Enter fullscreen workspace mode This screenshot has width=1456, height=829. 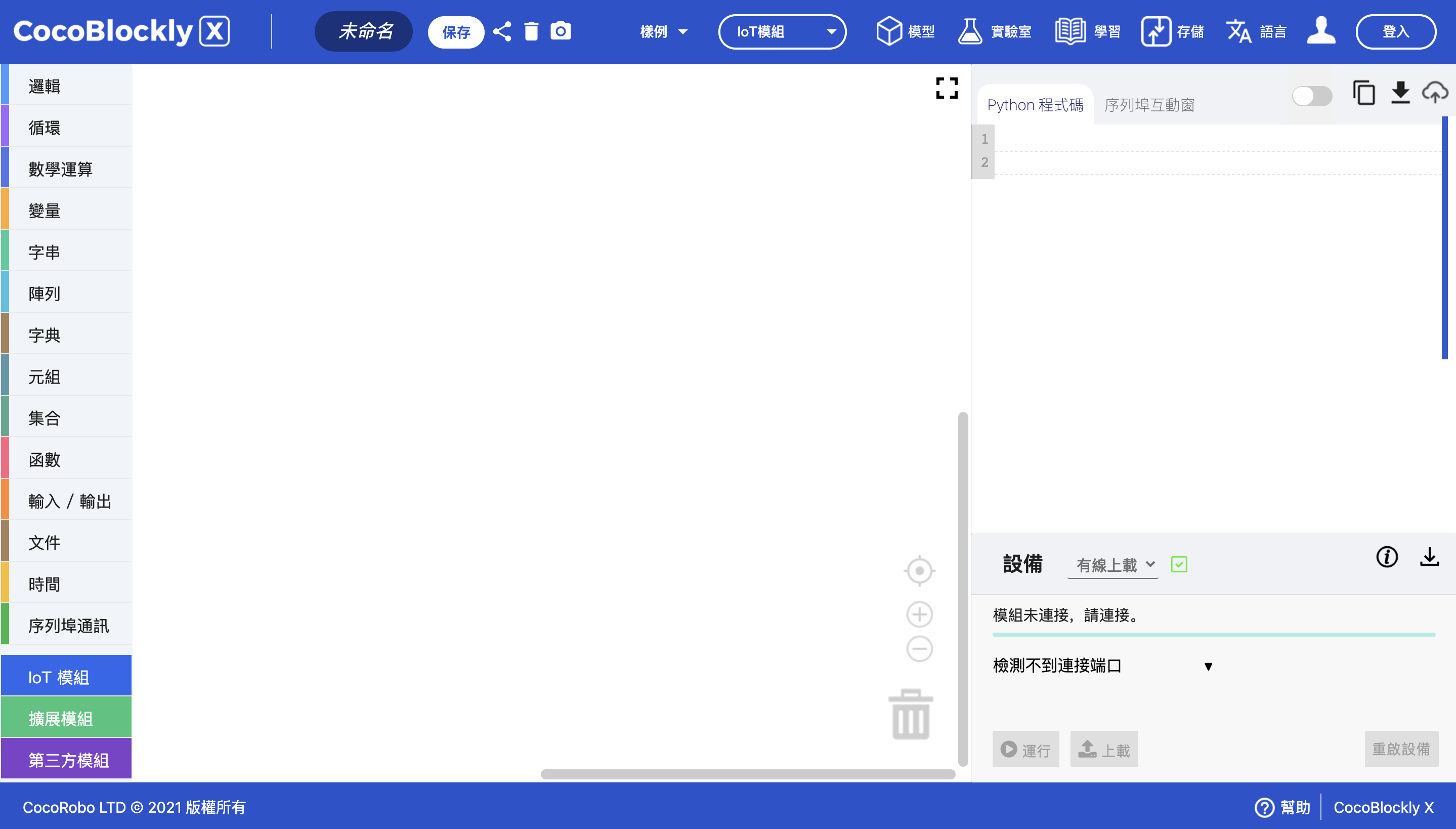pyautogui.click(x=946, y=88)
